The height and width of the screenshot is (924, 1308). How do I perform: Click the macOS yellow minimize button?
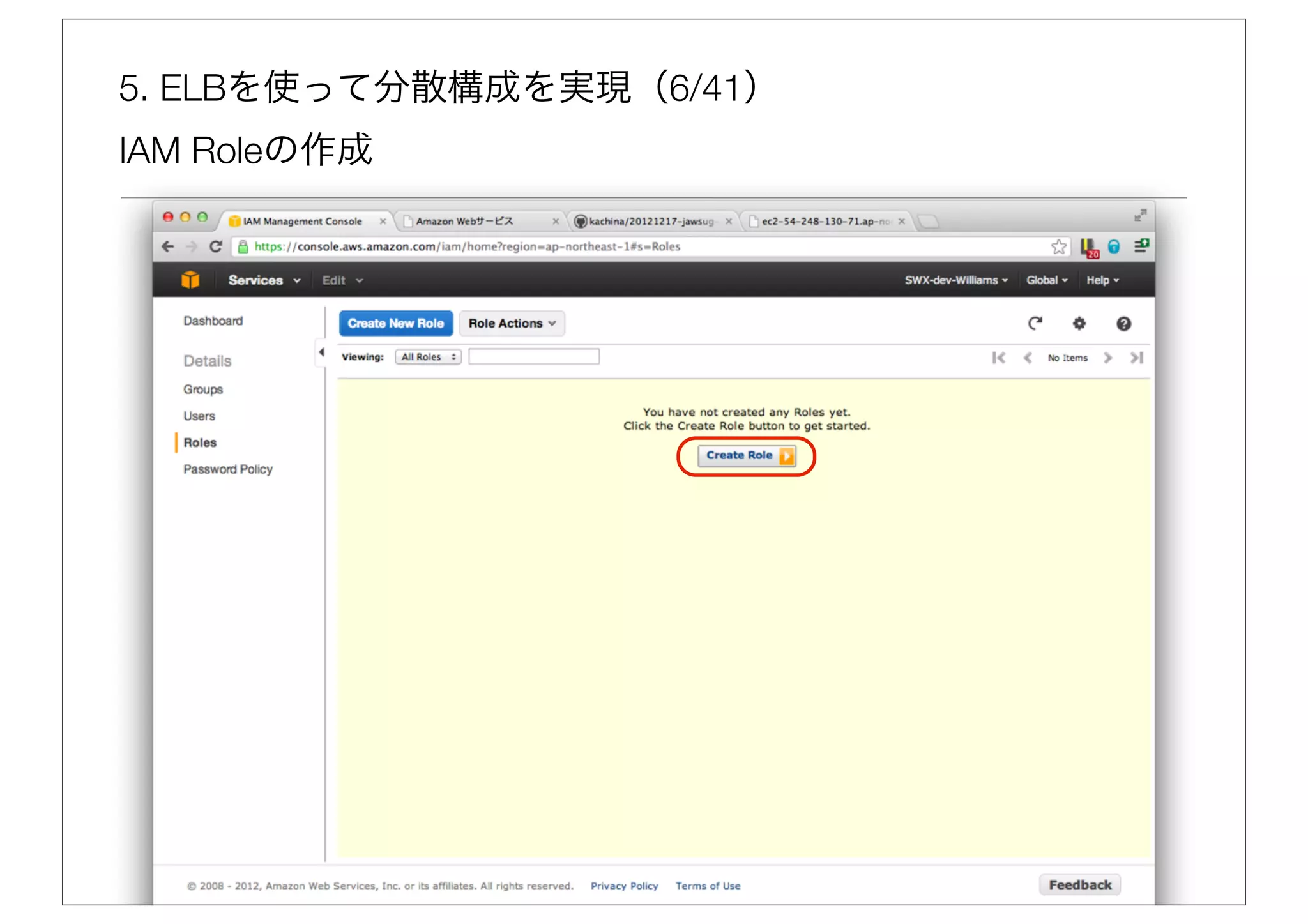tap(185, 217)
